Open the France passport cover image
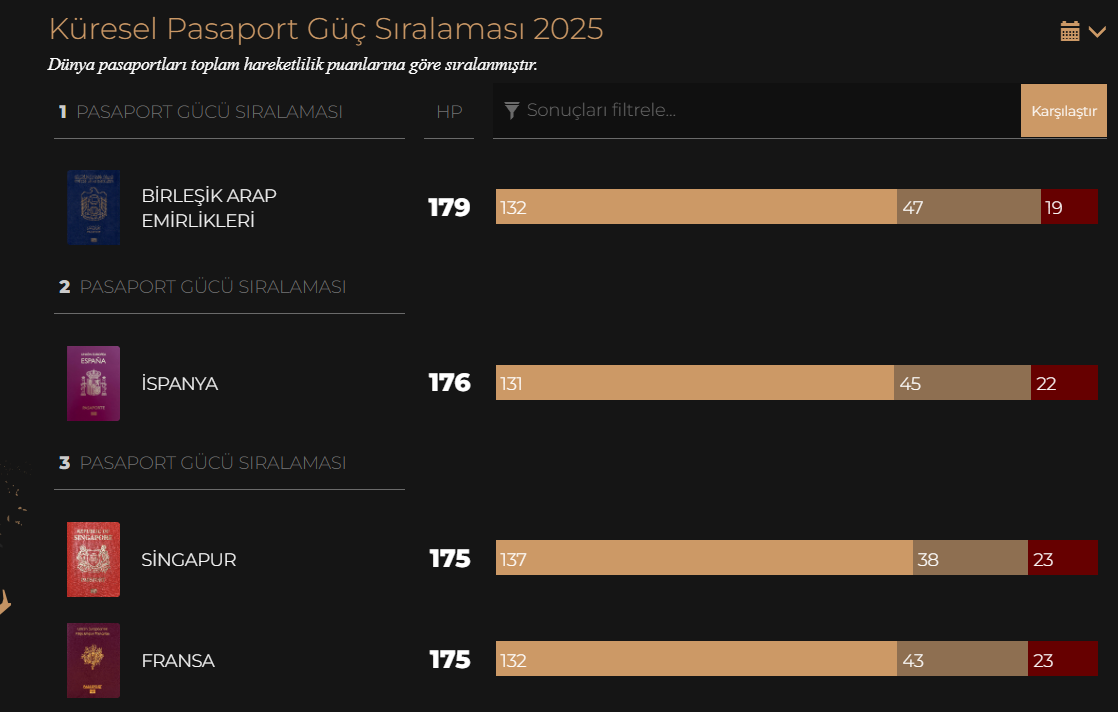The height and width of the screenshot is (712, 1118). point(93,660)
